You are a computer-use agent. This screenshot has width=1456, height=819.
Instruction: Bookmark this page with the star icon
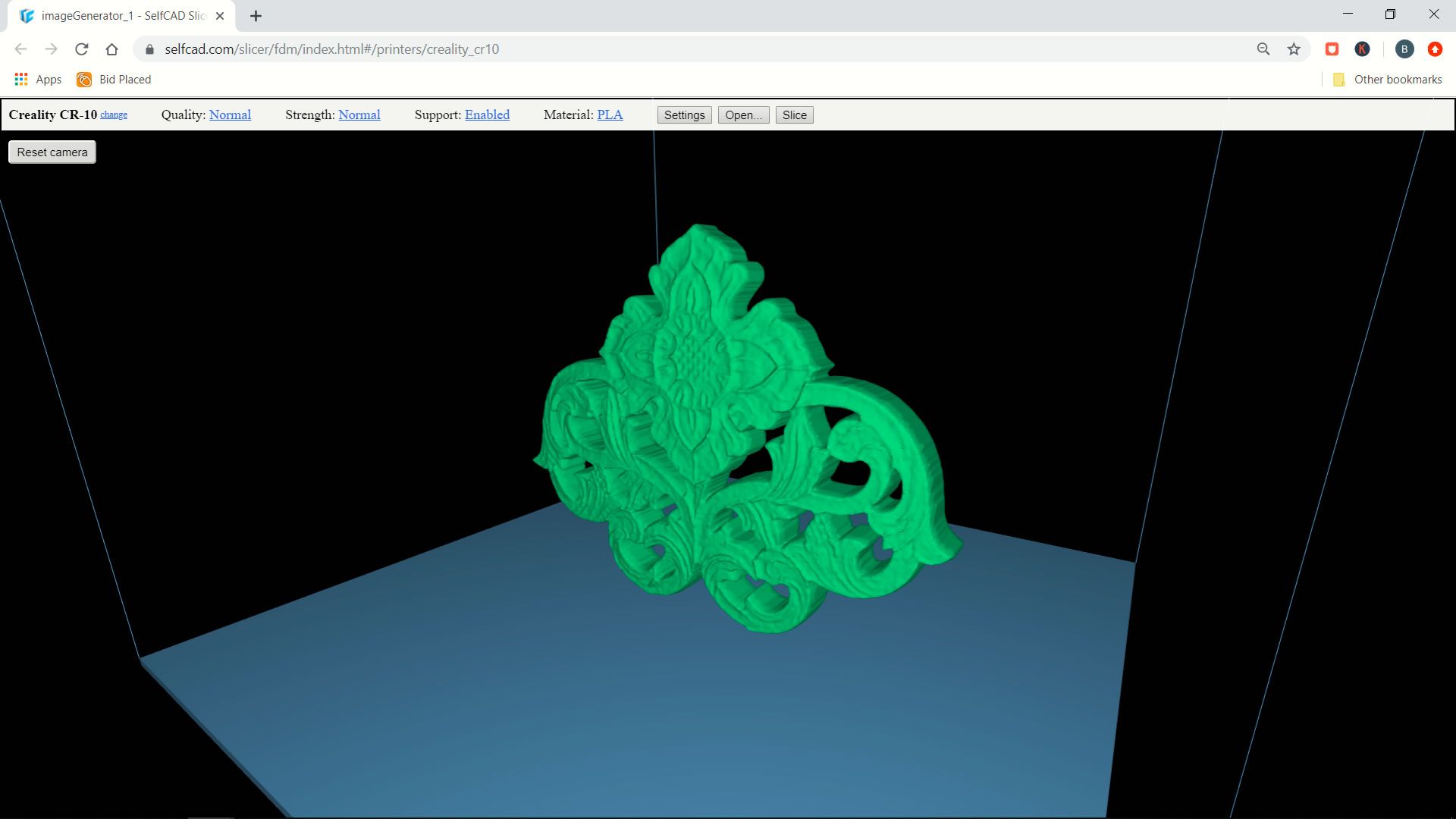[x=1293, y=49]
